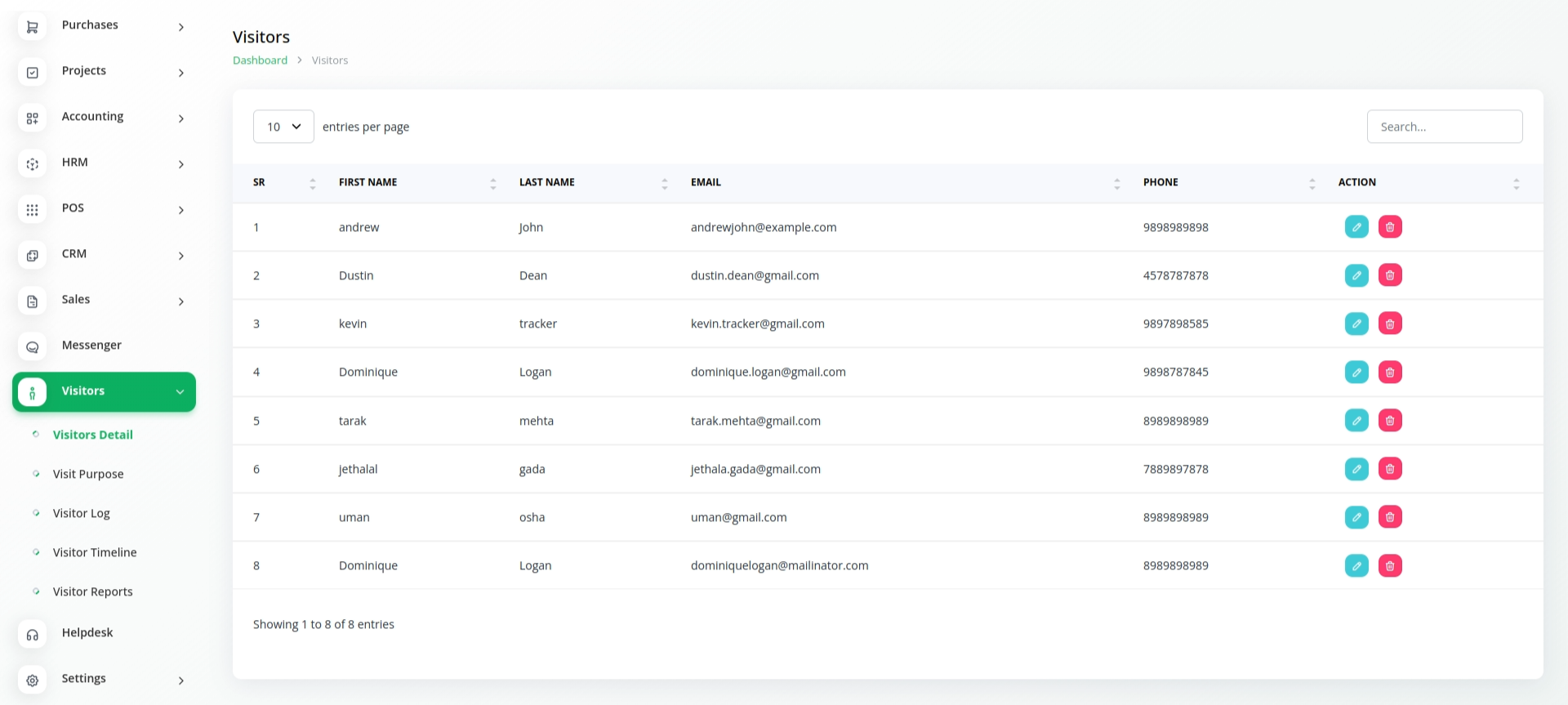Delete visitor tarak mehta

(1390, 421)
